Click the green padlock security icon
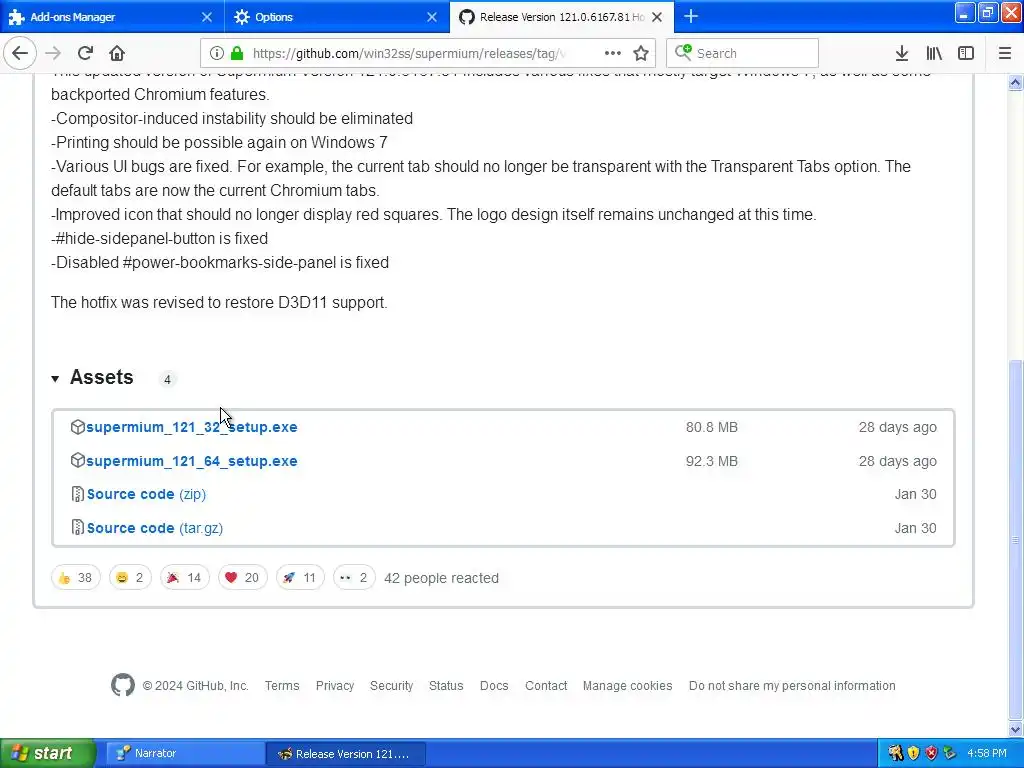The height and width of the screenshot is (768, 1024). (237, 54)
